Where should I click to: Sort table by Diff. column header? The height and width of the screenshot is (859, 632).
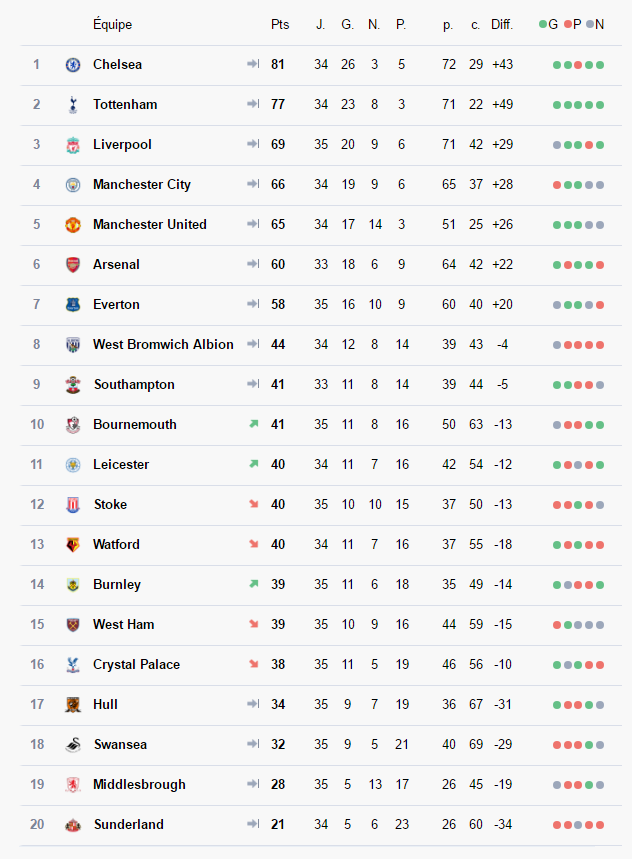(502, 24)
